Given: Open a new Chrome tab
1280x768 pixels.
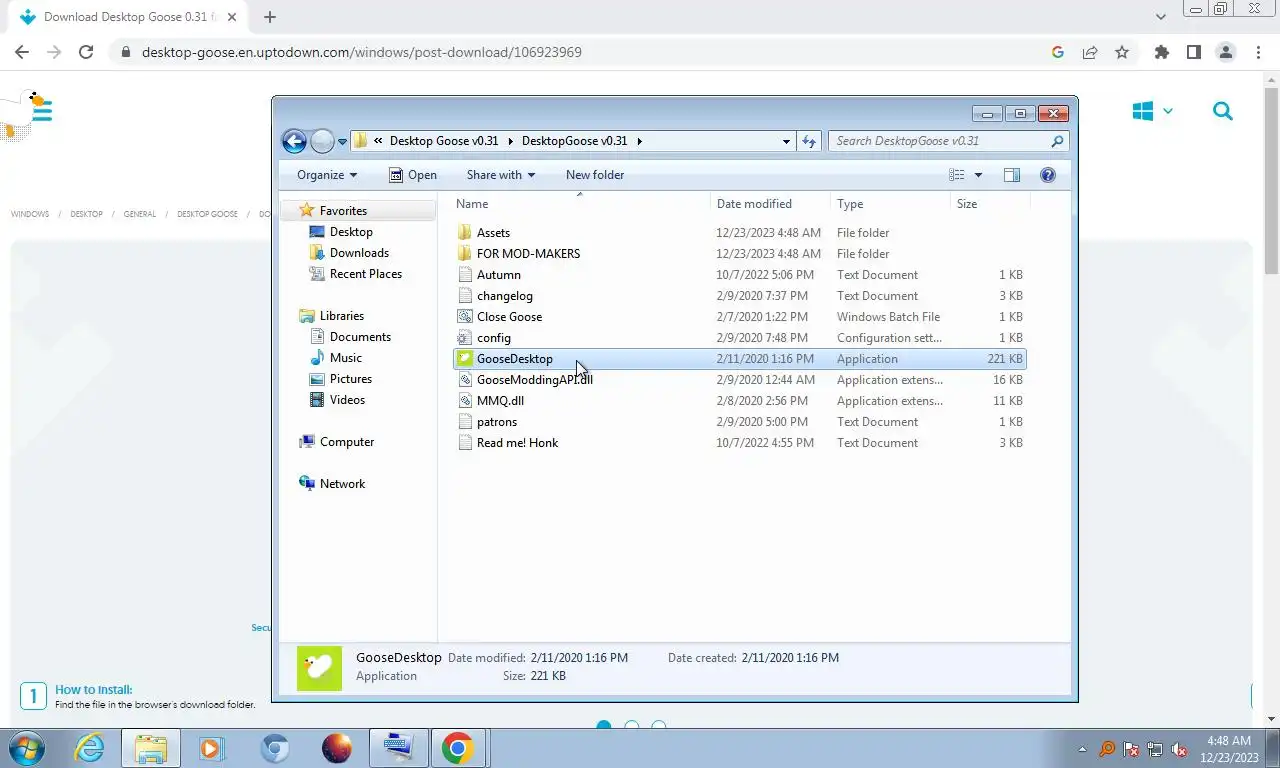Looking at the screenshot, I should [x=270, y=17].
